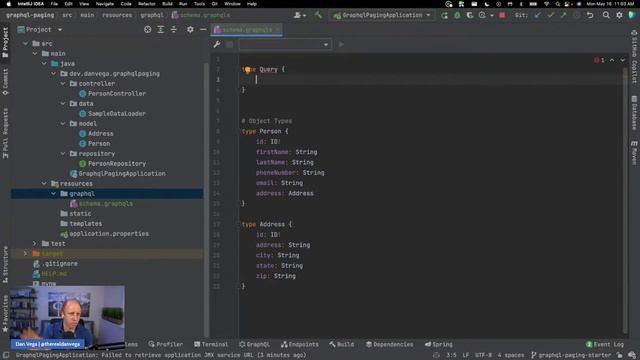The image size is (640, 360).
Task: Click the locate target icon in Project panel
Action: [x=148, y=29]
